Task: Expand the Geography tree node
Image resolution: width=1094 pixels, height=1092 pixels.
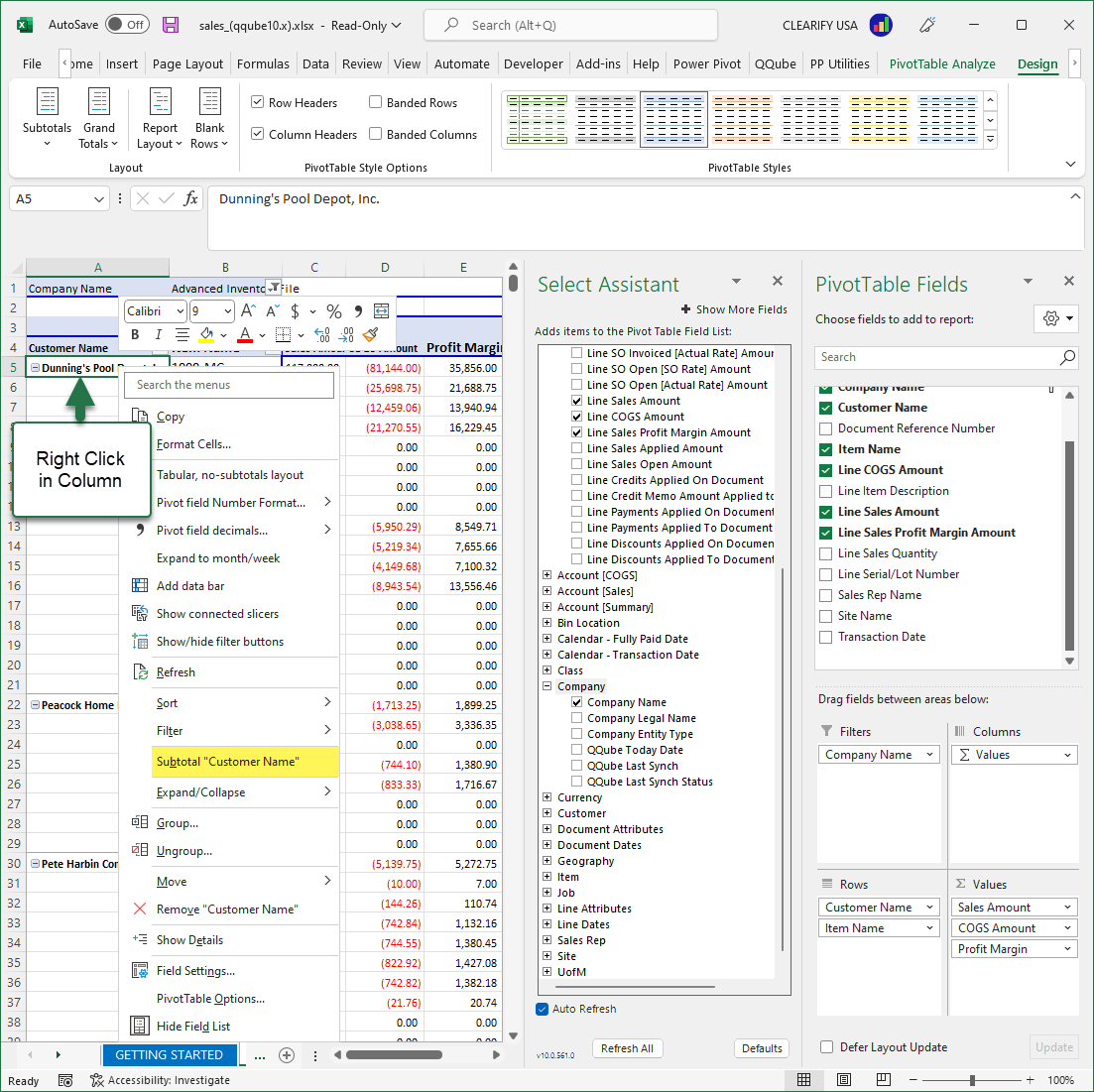Action: pos(547,860)
